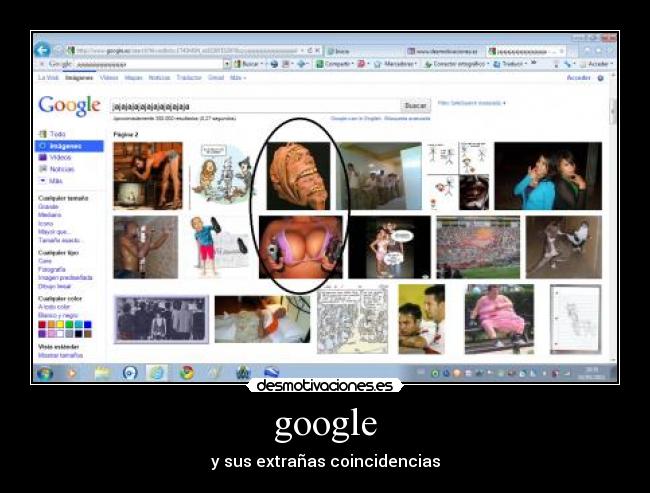
Task: Open Noticias in top navigation
Action: click(159, 78)
